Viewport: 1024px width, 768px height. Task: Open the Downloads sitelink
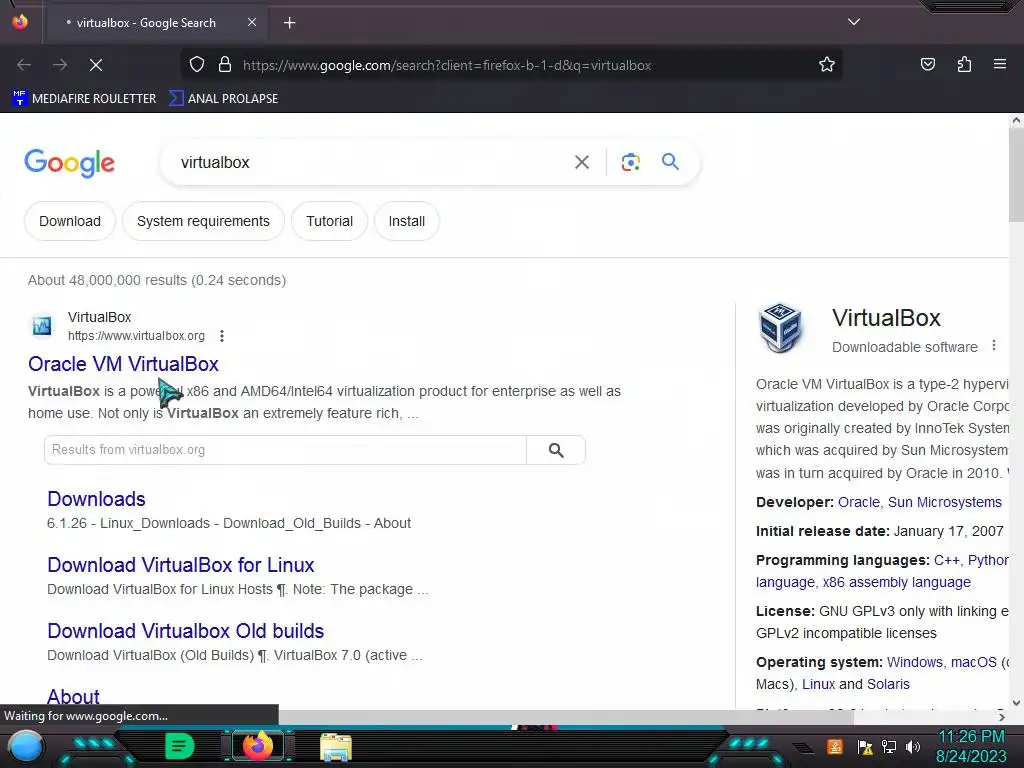pyautogui.click(x=96, y=499)
